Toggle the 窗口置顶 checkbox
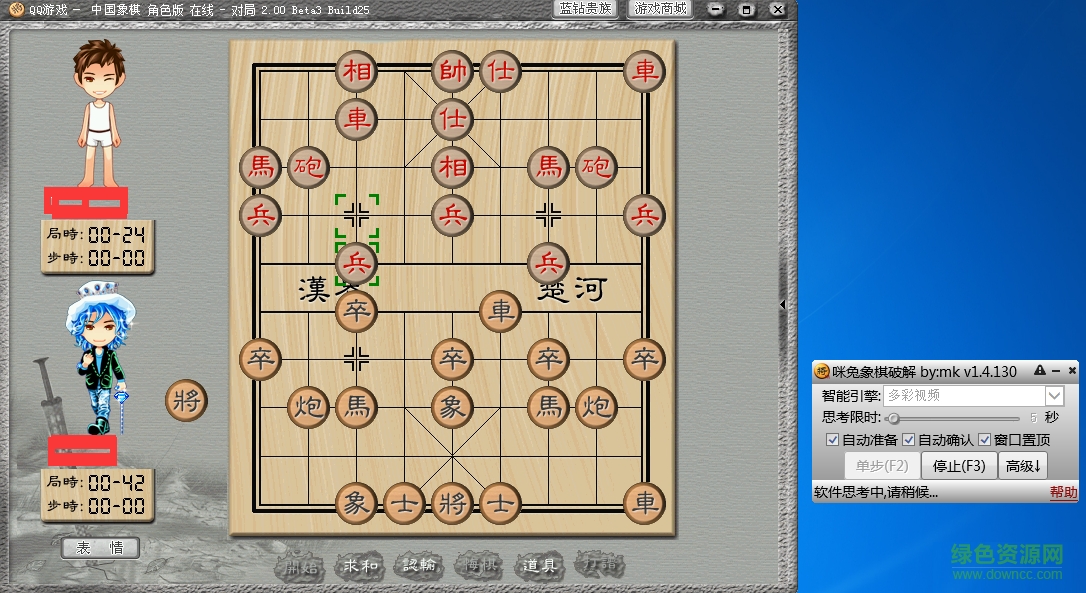 click(983, 440)
